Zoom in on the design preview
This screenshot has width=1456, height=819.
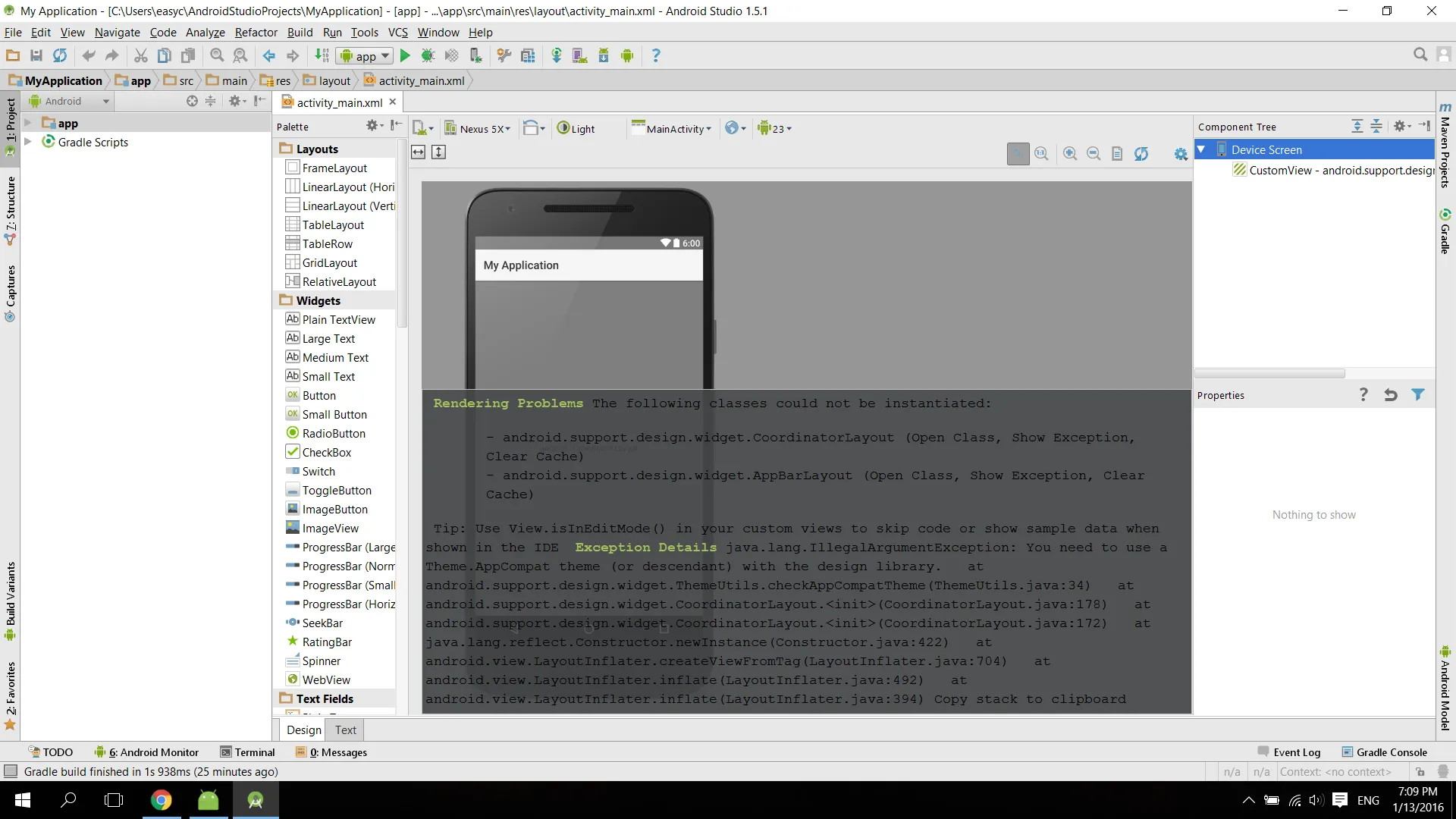tap(1070, 154)
